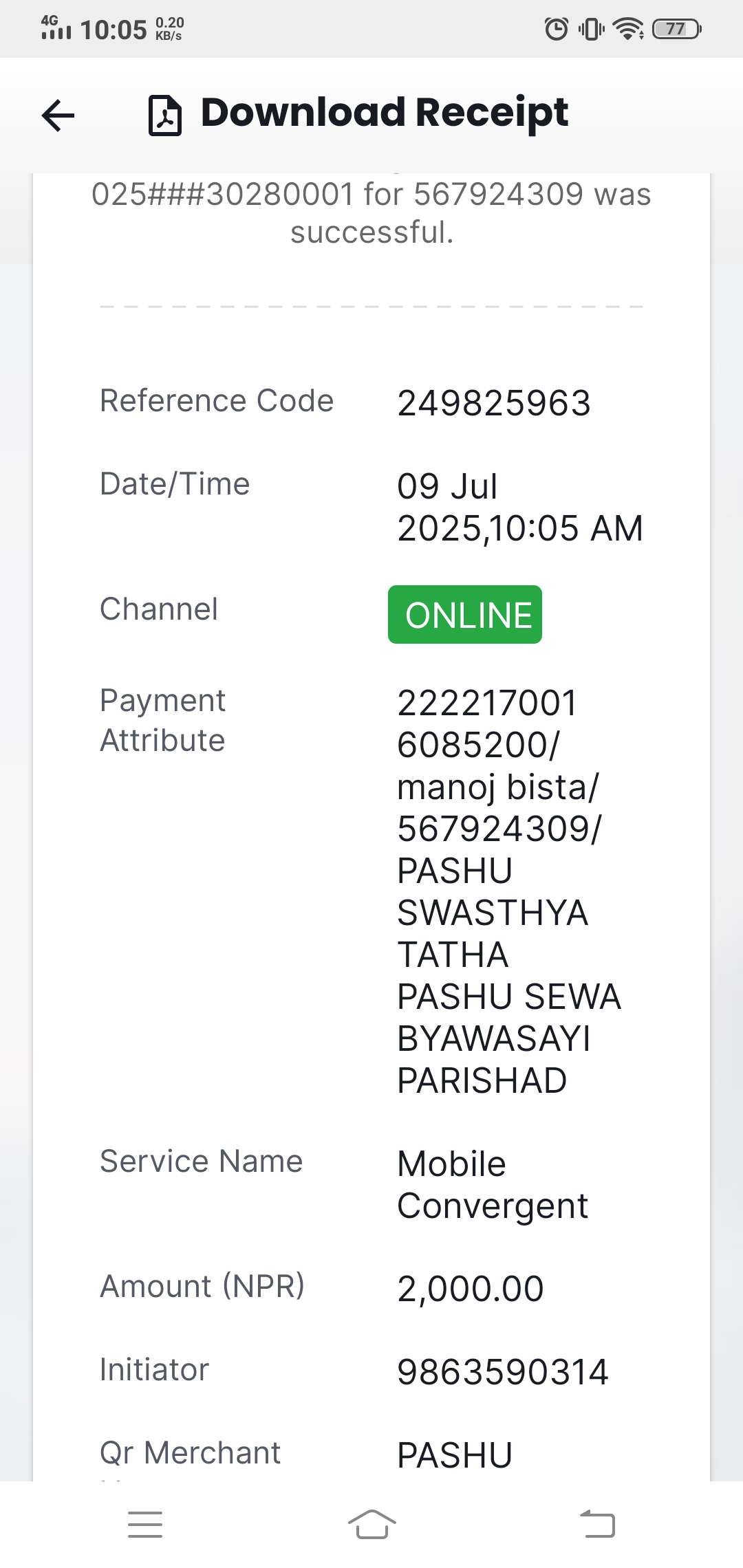
Task: Select the Payment Attribute details text
Action: click(x=509, y=892)
